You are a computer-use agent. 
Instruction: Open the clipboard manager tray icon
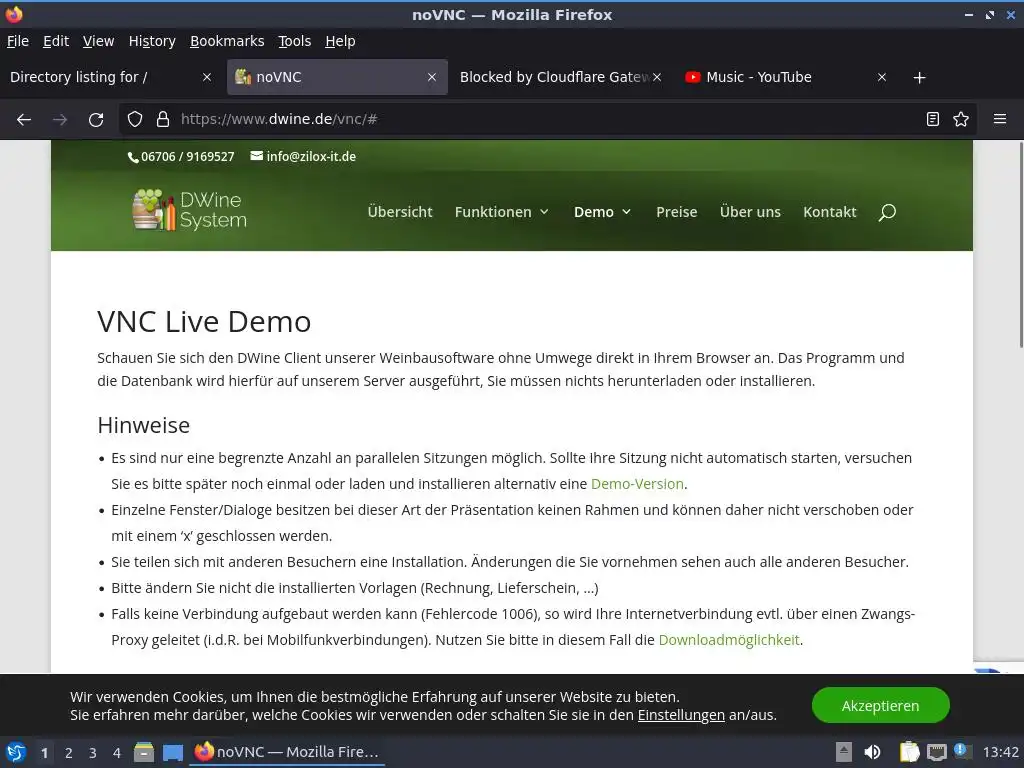click(909, 752)
